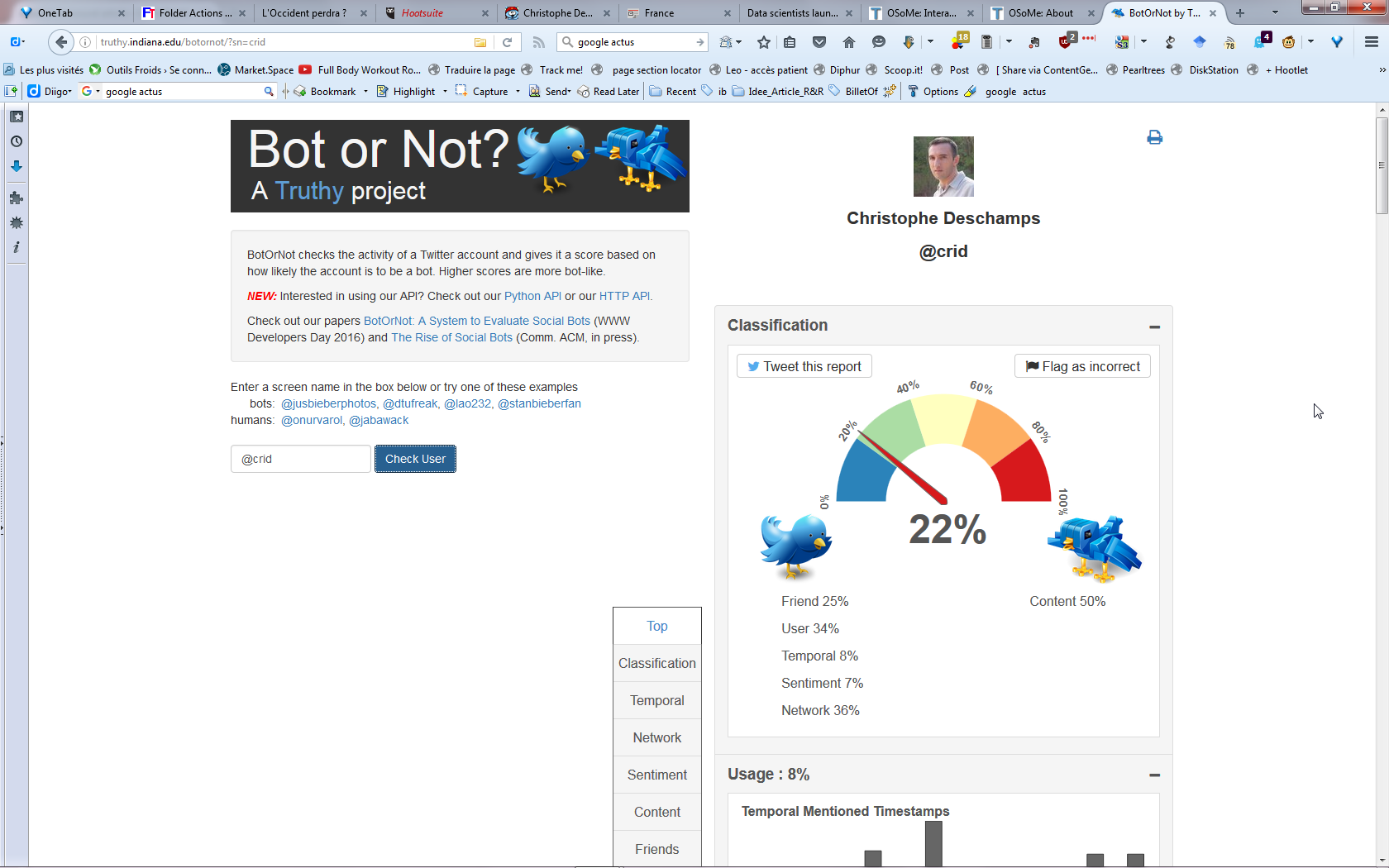Expand the Capture dropdown arrow
Viewport: 1389px width, 868px height.
click(x=518, y=92)
